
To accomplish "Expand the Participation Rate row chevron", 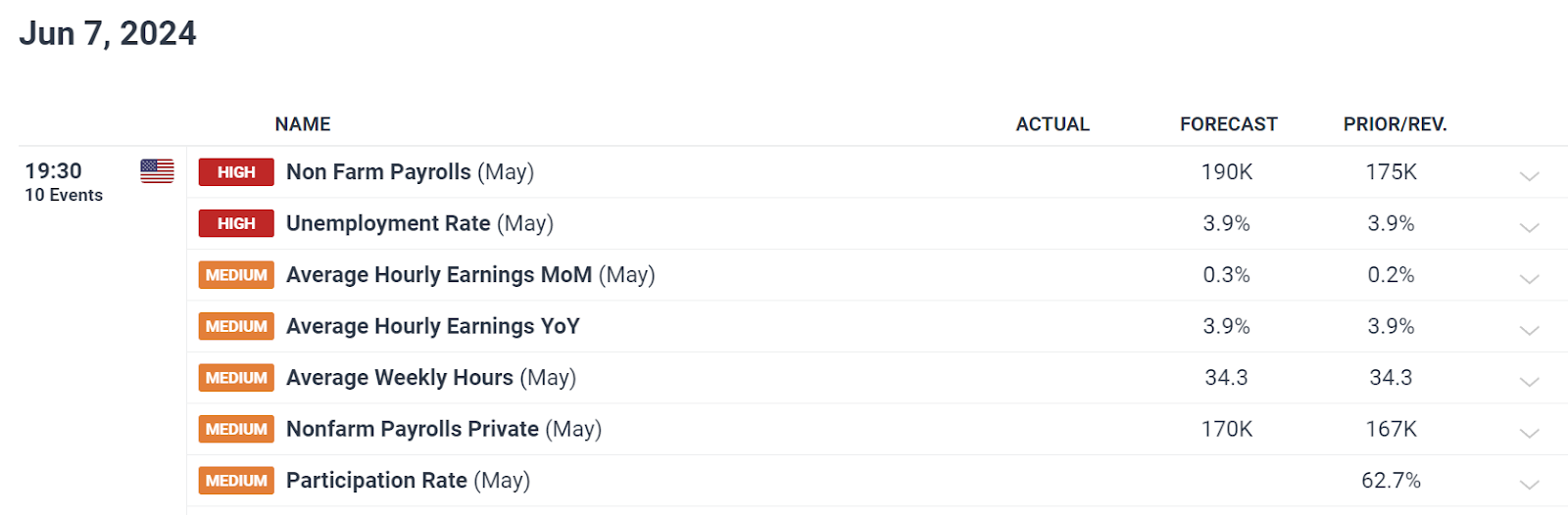I will pos(1529,485).
